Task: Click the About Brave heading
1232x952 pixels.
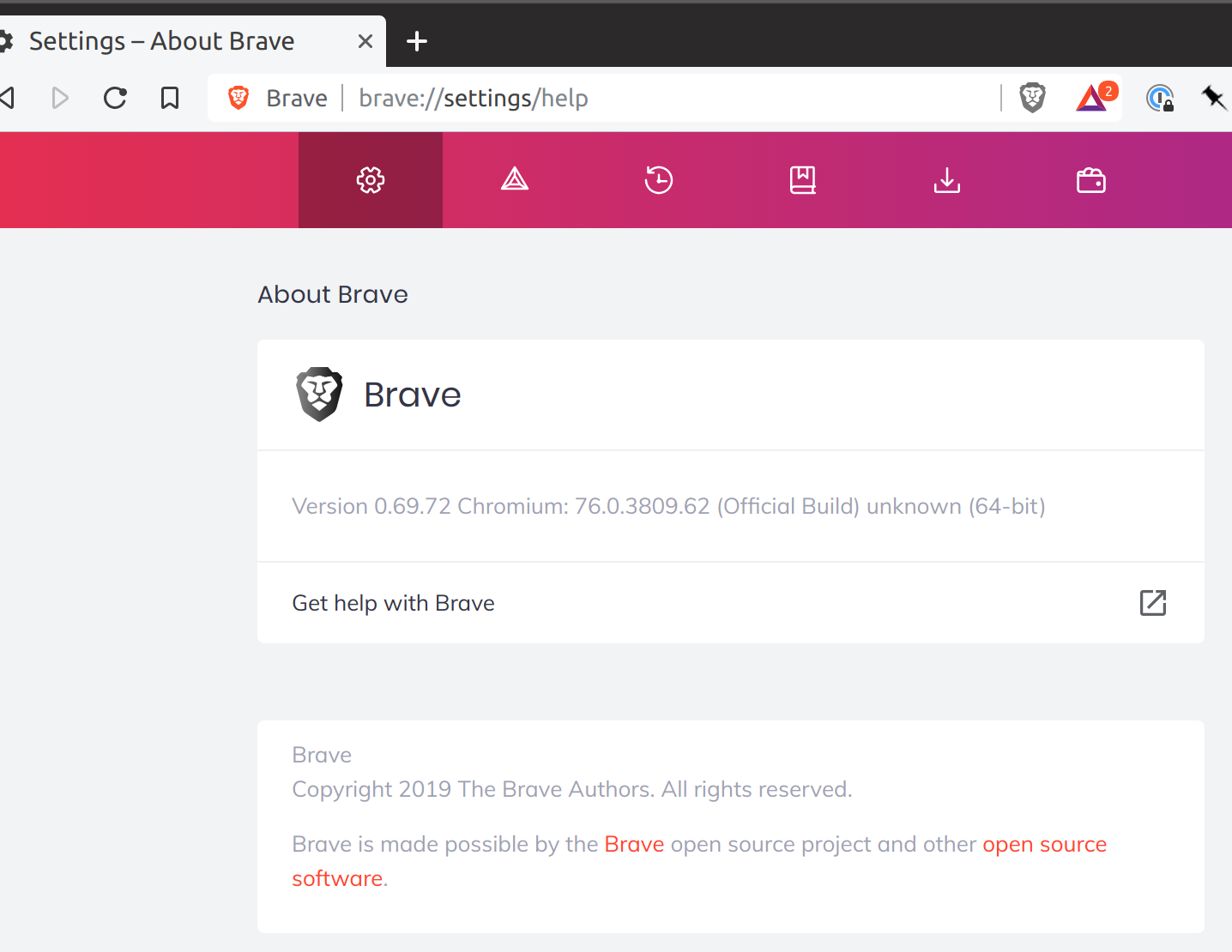Action: point(333,294)
